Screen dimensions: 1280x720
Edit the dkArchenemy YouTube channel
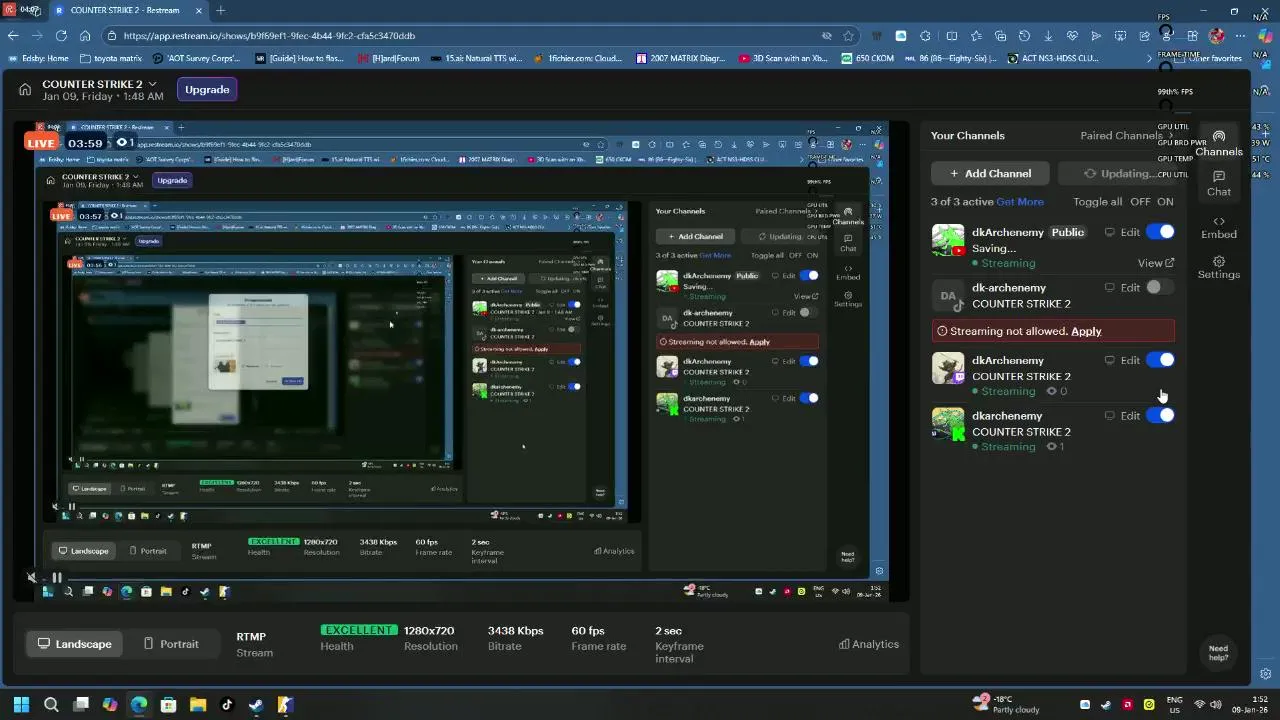click(x=1130, y=232)
